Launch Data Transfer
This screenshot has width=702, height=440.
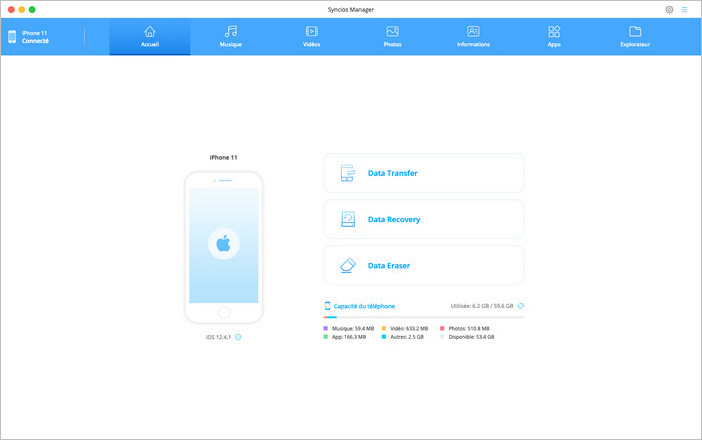(424, 173)
